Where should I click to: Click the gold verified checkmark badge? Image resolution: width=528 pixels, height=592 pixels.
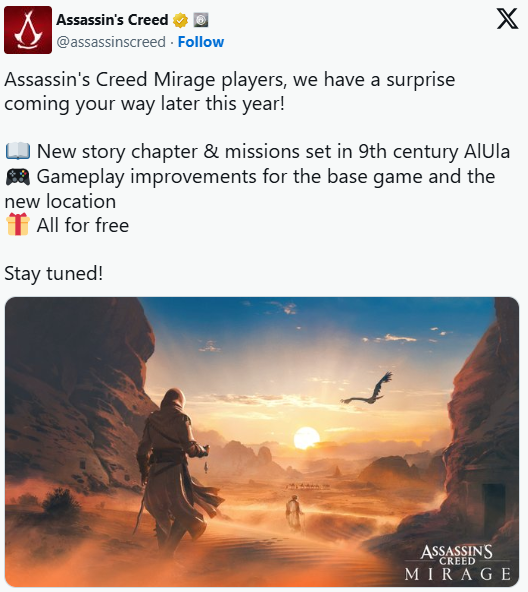tap(181, 20)
